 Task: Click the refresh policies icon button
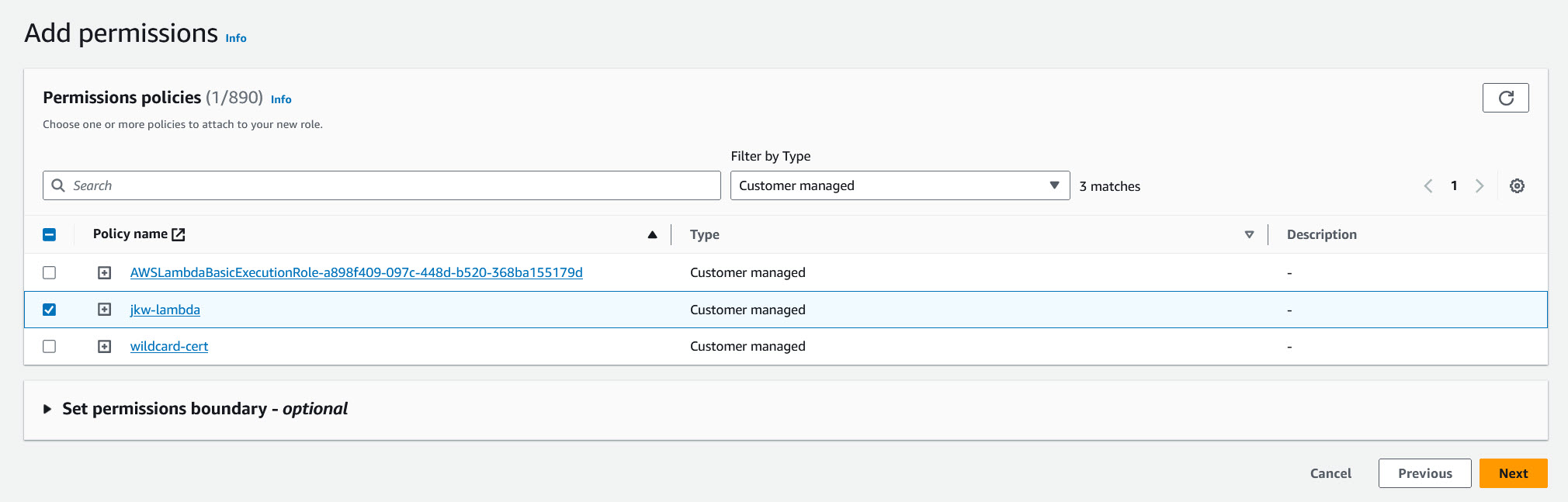1505,98
